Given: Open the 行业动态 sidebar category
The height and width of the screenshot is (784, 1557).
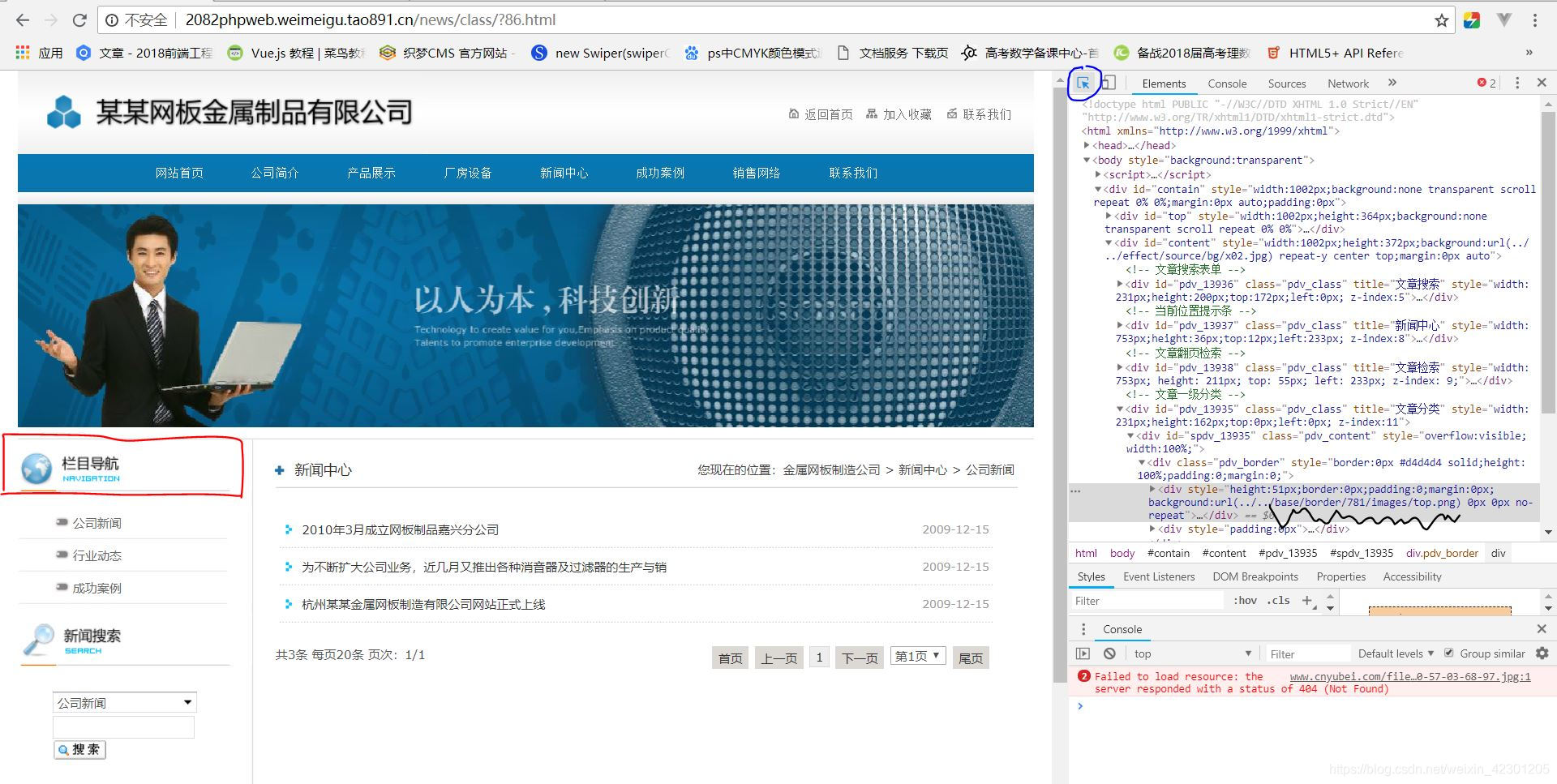Looking at the screenshot, I should pyautogui.click(x=97, y=555).
